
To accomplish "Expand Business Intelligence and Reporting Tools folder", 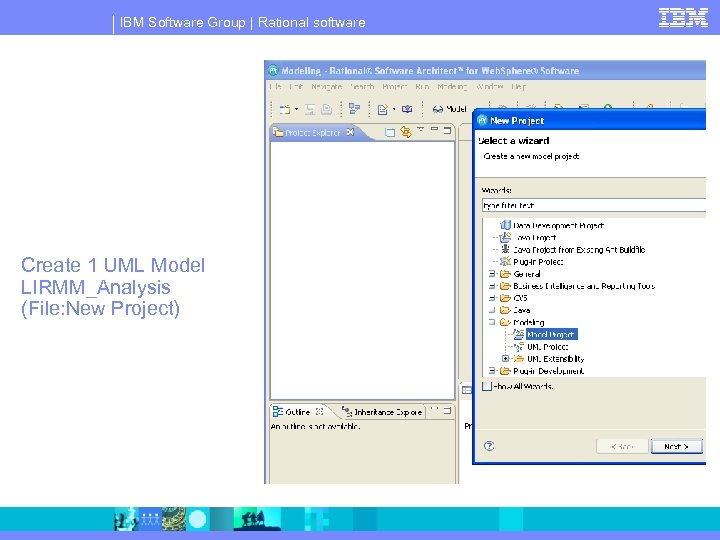I will [492, 286].
